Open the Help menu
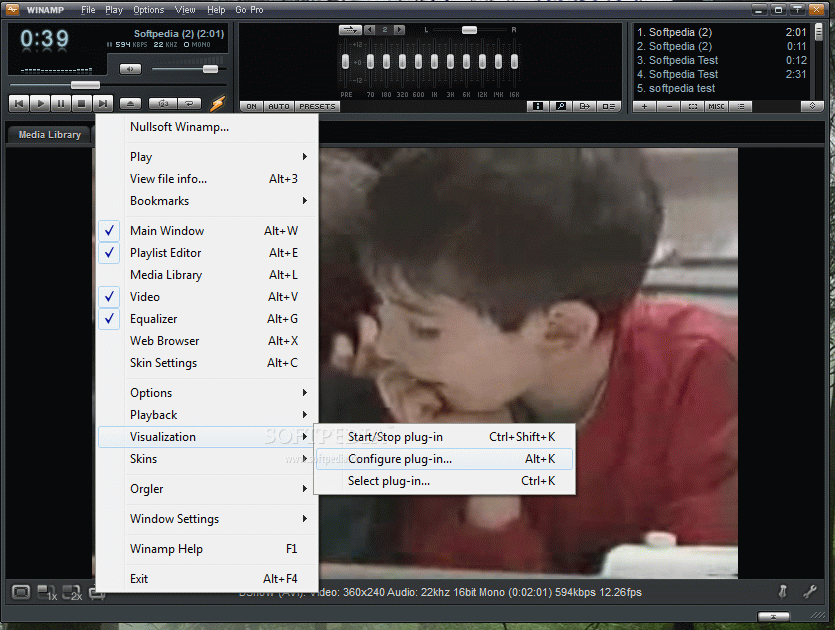Screen dimensions: 835x630 (216, 10)
